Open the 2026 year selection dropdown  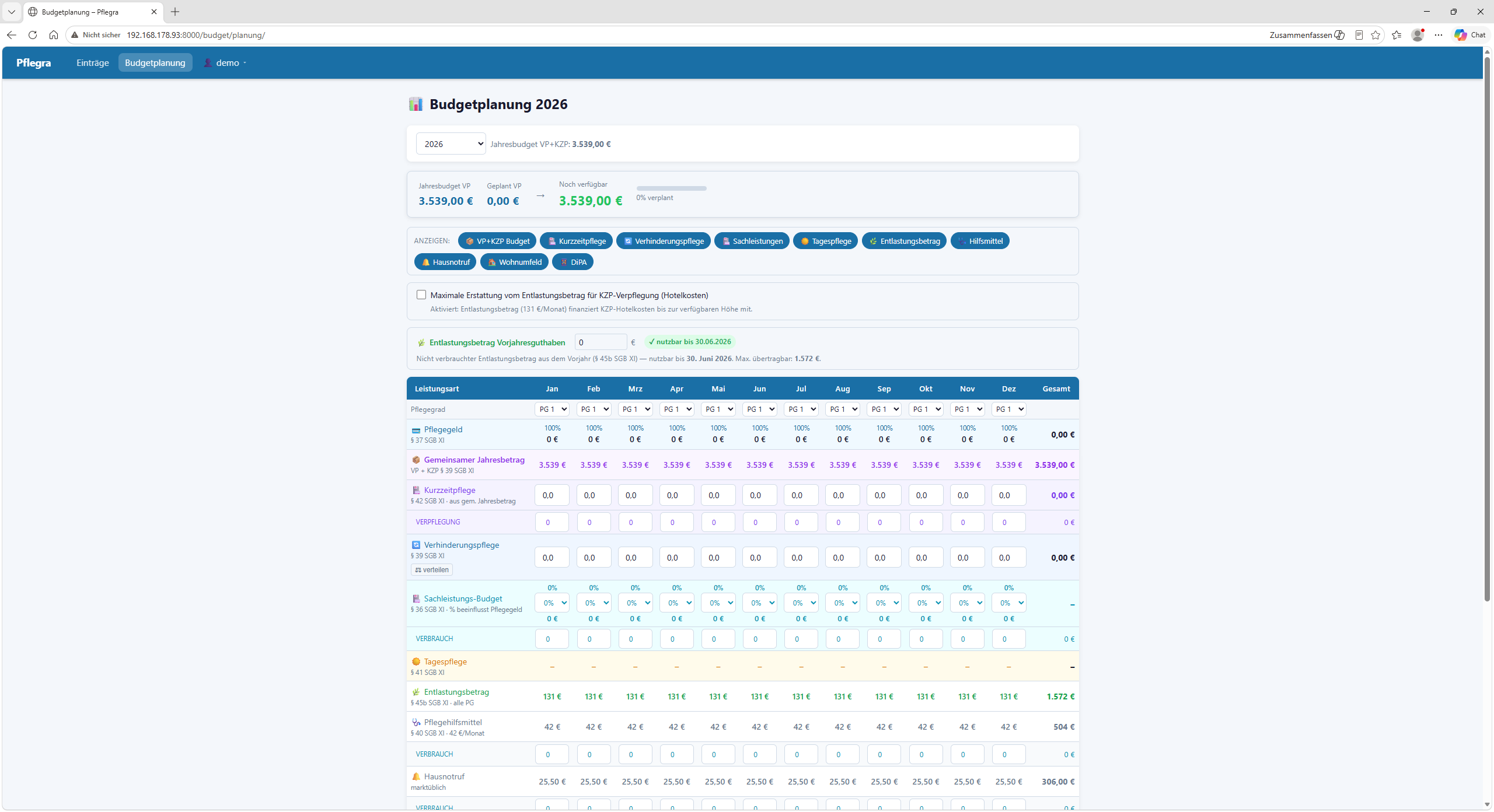pos(451,144)
